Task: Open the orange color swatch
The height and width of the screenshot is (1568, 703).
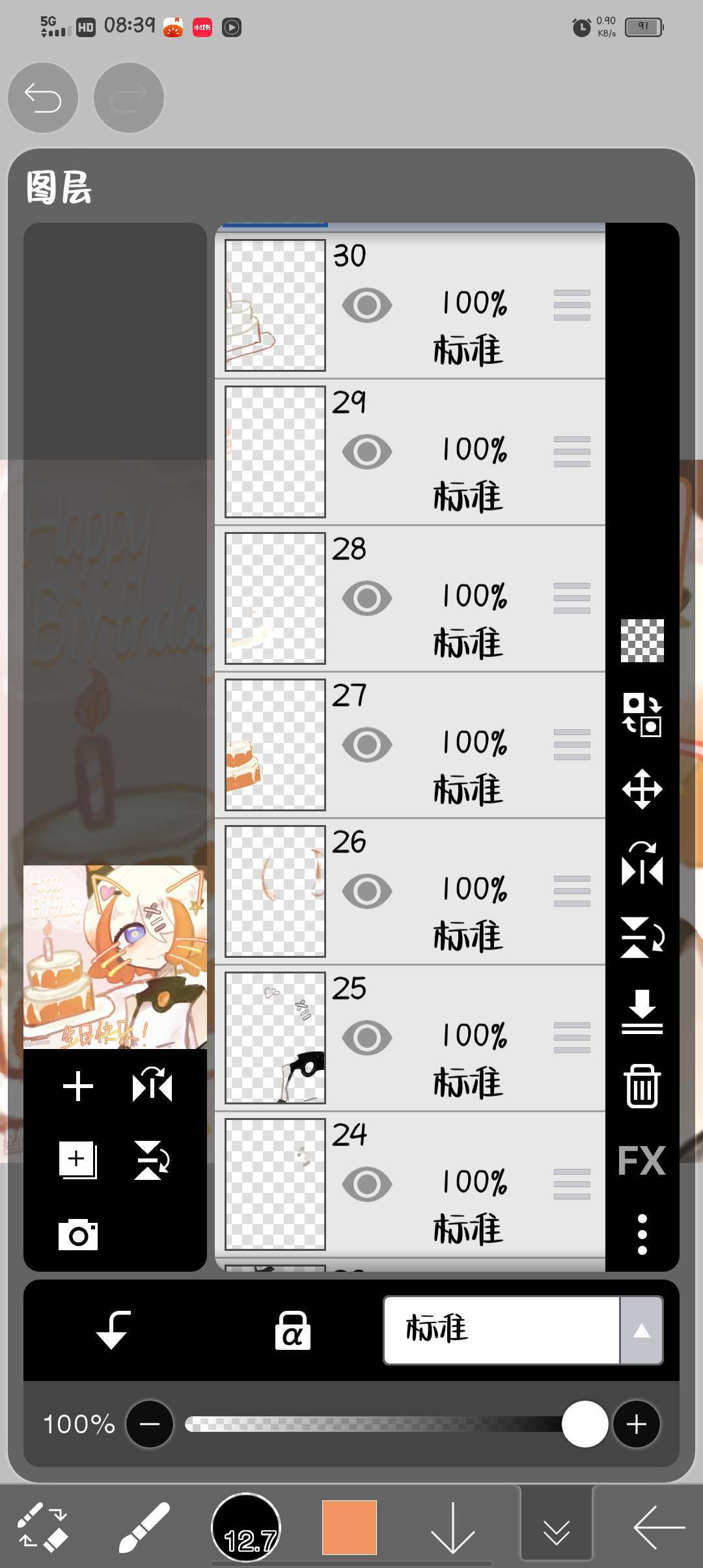Action: (350, 1527)
